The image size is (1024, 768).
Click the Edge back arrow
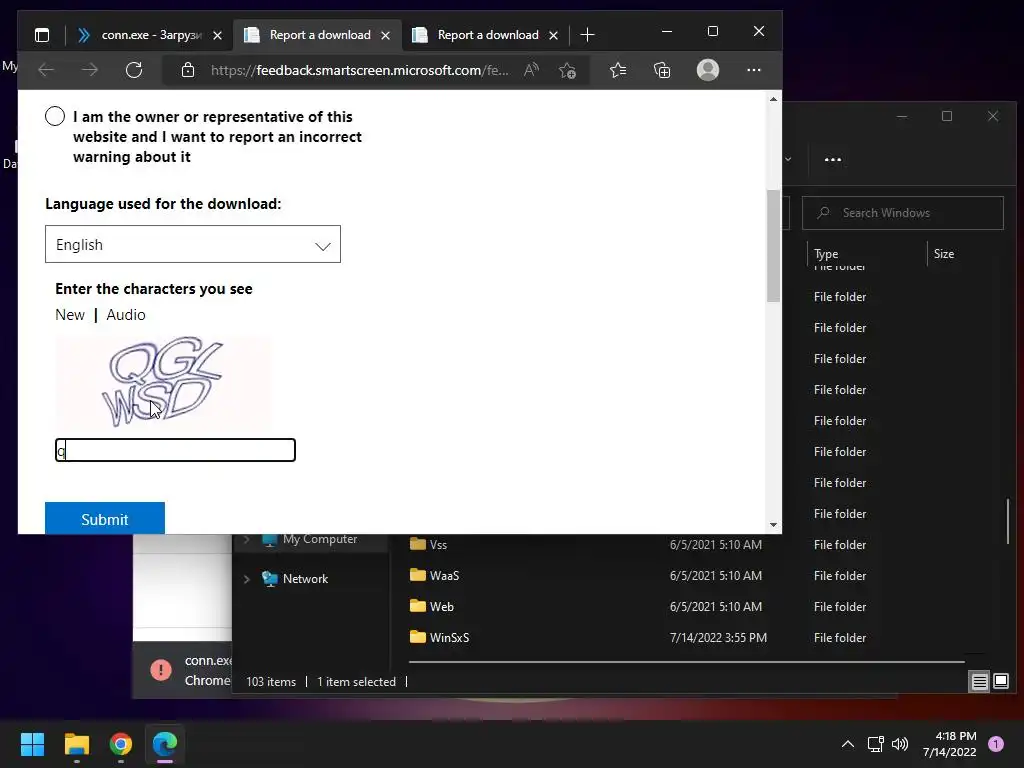tap(46, 70)
